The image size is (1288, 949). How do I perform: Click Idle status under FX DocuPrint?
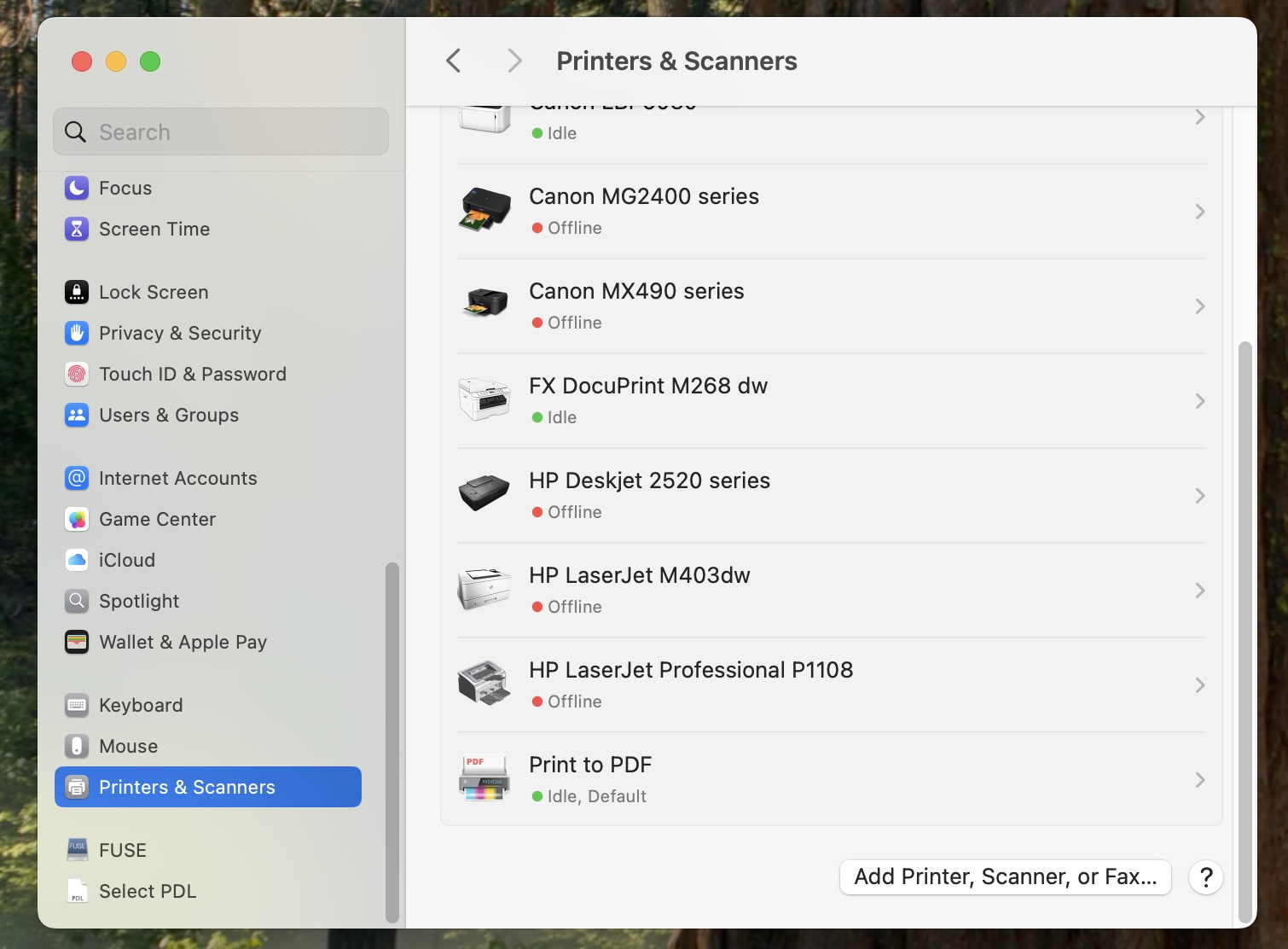point(562,417)
